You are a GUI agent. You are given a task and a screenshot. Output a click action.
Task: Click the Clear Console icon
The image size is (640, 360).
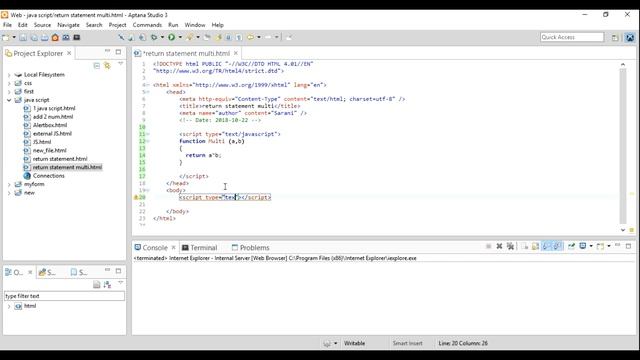[x=524, y=246]
